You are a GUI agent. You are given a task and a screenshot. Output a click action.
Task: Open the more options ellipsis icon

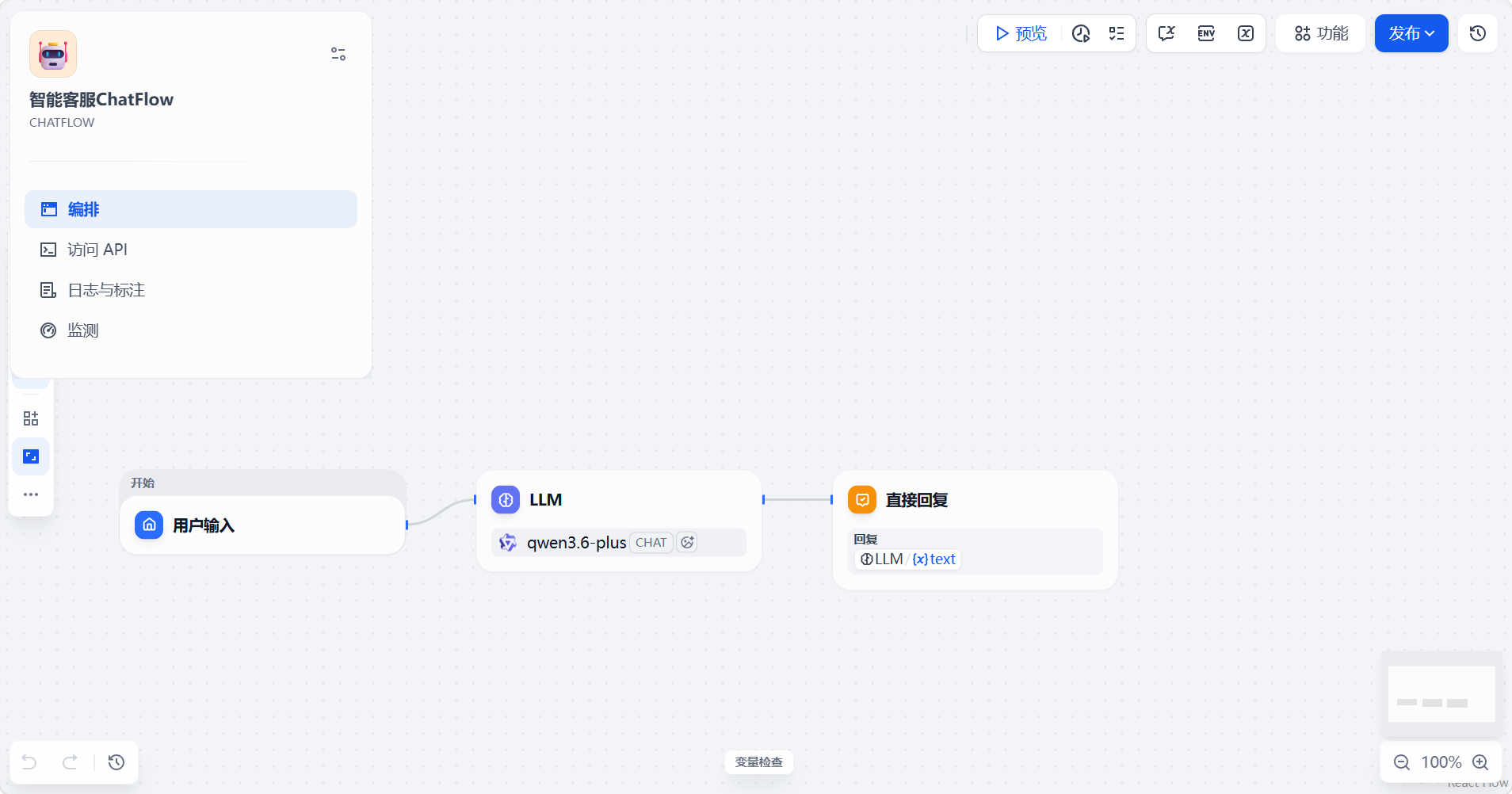(31, 494)
